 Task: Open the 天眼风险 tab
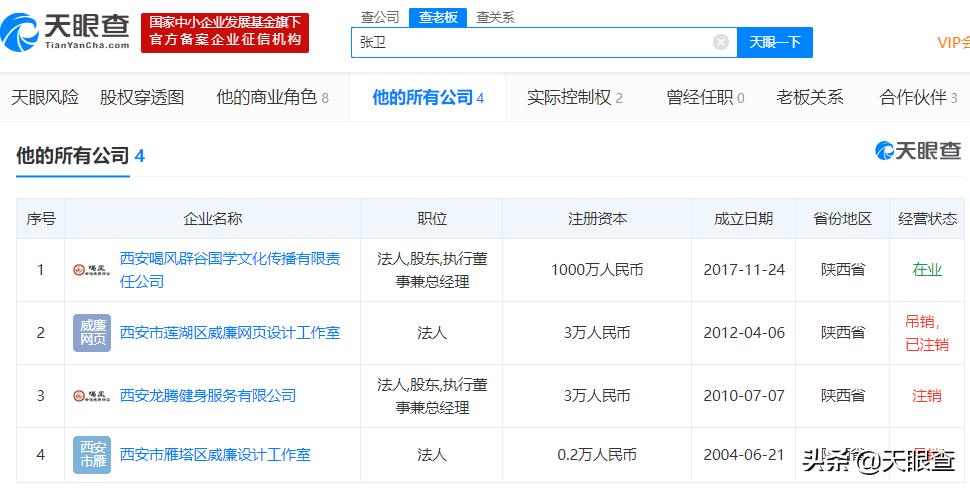(45, 97)
